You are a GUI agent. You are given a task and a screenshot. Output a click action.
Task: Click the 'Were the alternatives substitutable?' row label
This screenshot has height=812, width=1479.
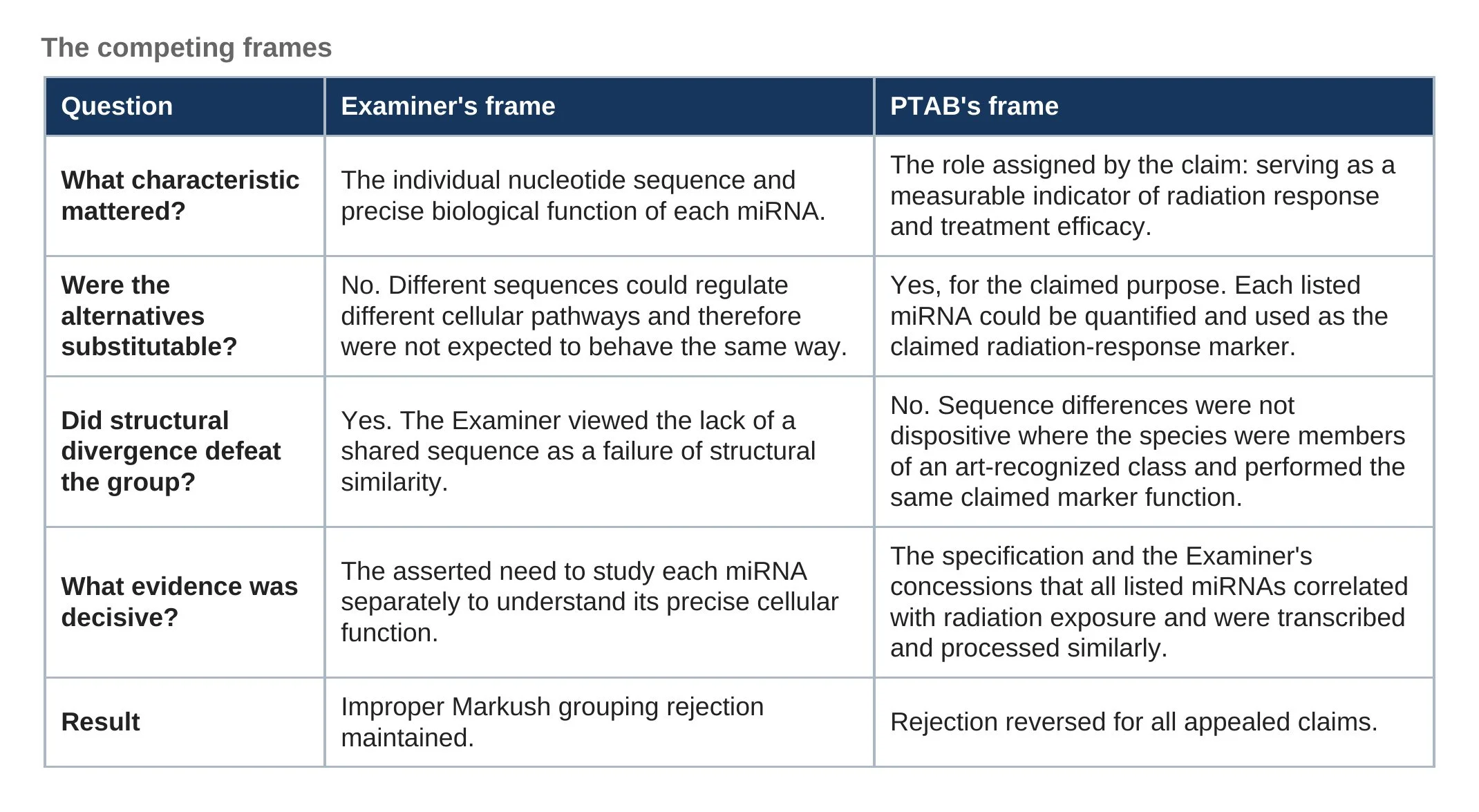[185, 317]
